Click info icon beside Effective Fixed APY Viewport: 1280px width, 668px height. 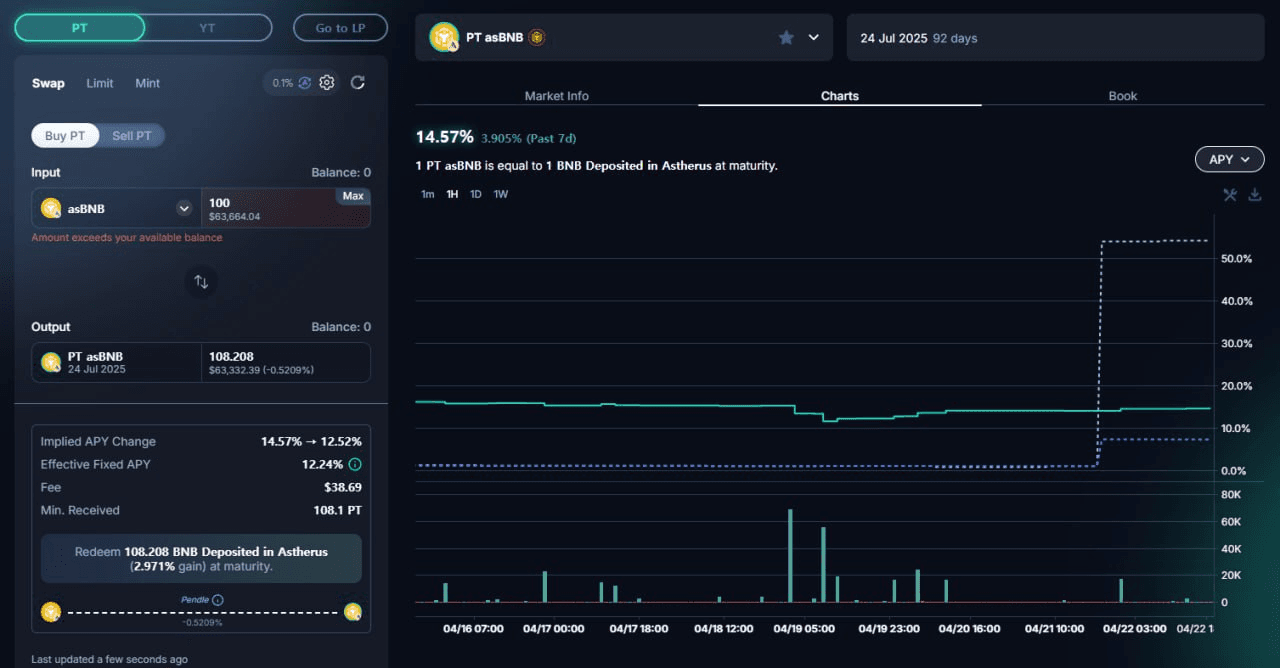[x=355, y=464]
